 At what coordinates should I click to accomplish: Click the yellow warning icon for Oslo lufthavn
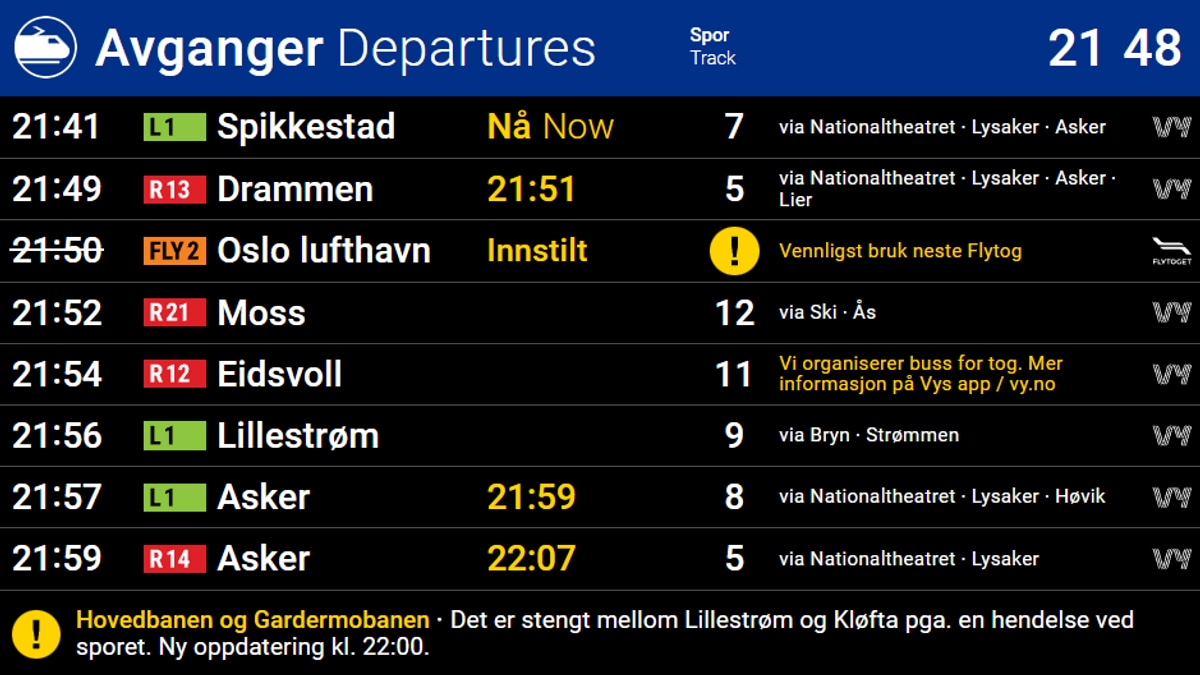734,251
